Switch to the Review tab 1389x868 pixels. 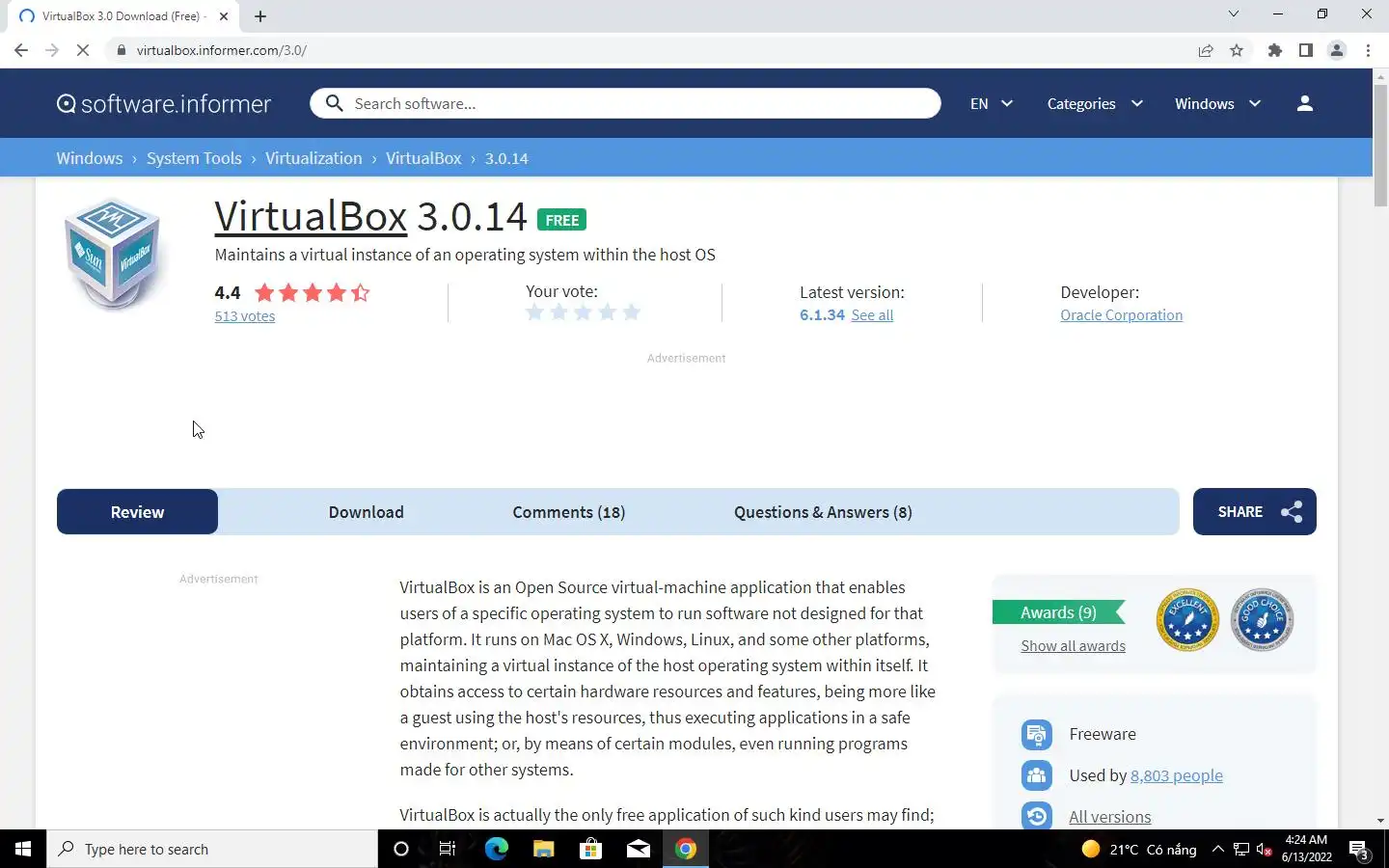[x=137, y=512]
